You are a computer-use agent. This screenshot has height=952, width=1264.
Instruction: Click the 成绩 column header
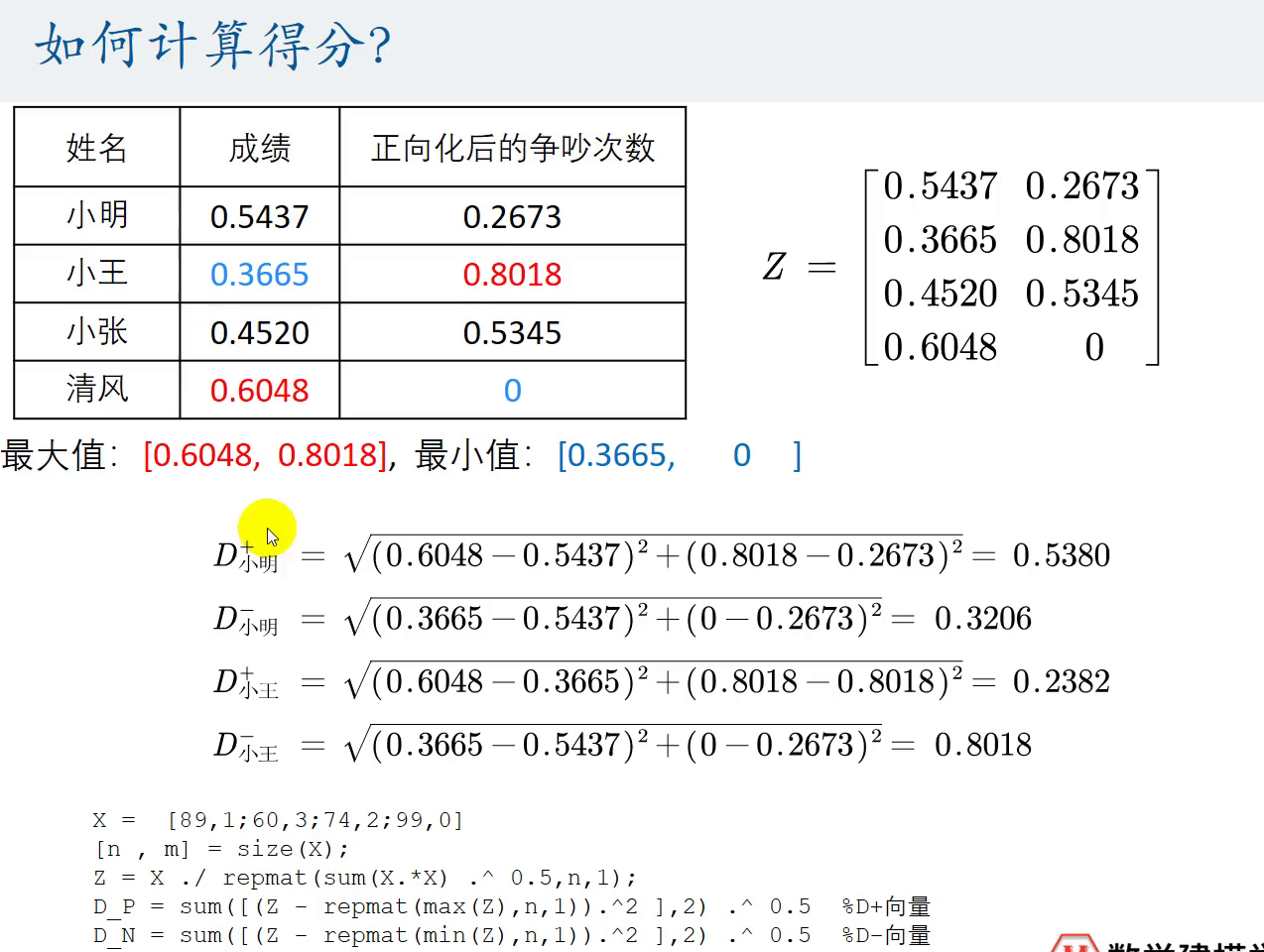click(x=259, y=146)
